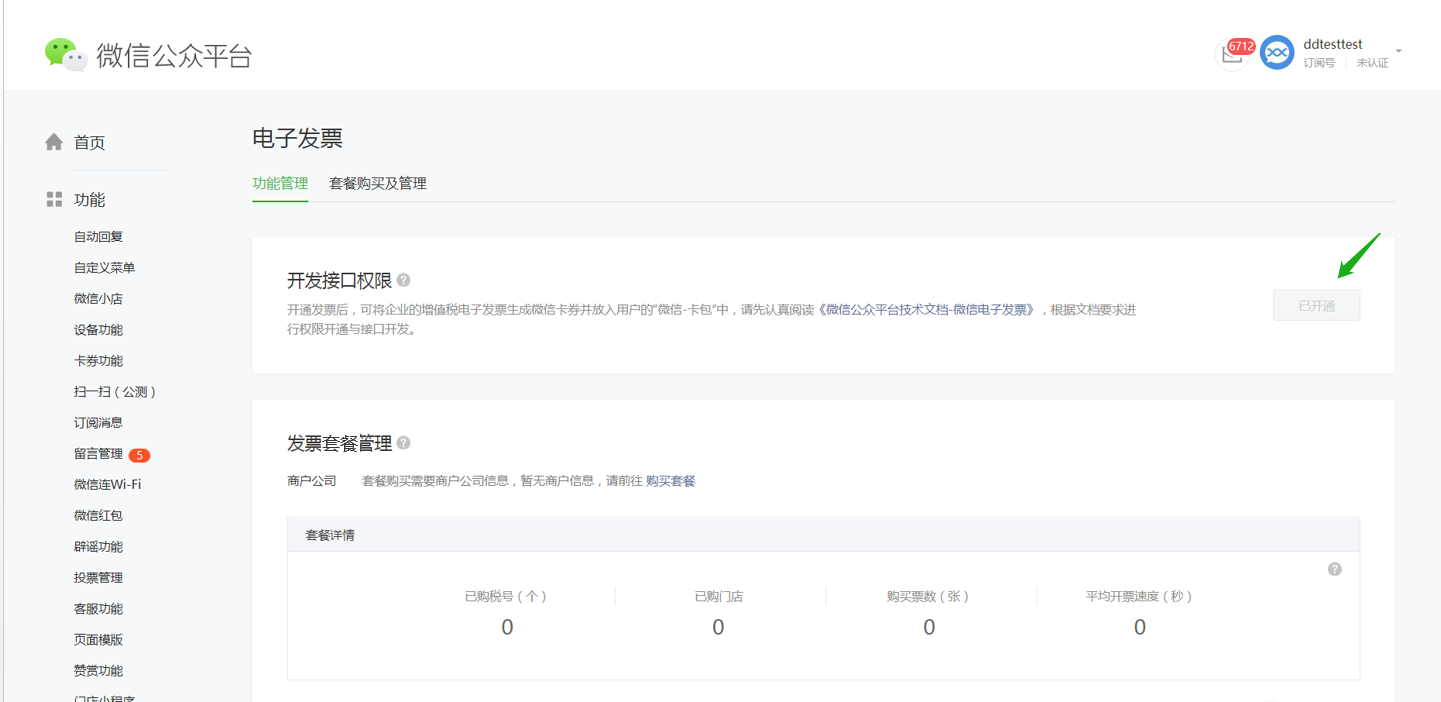Screen dimensions: 1441x702
Task: Click the 微信公众平台 title text
Action: (x=174, y=56)
